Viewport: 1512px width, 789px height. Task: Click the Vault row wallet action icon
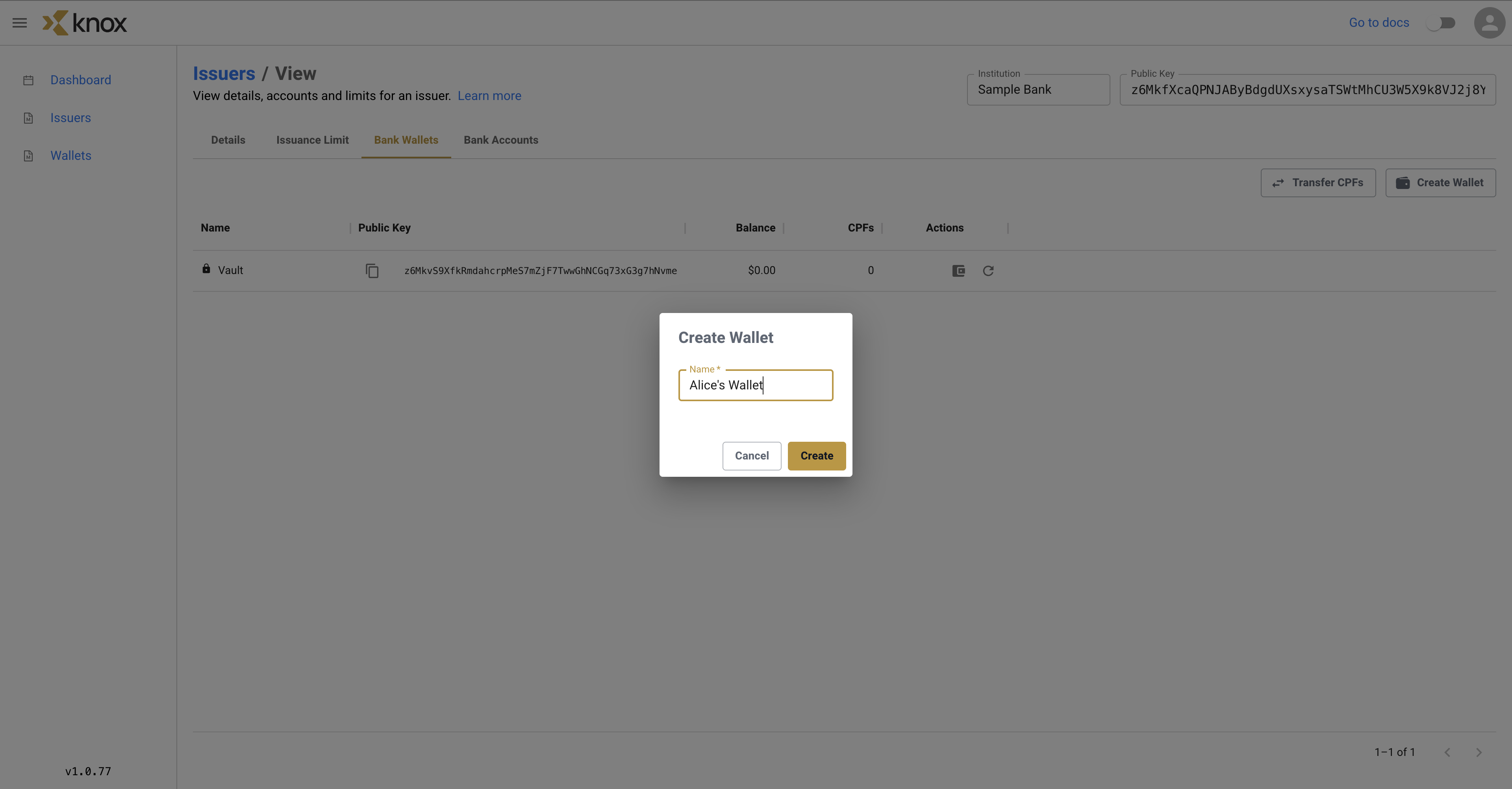coord(958,270)
